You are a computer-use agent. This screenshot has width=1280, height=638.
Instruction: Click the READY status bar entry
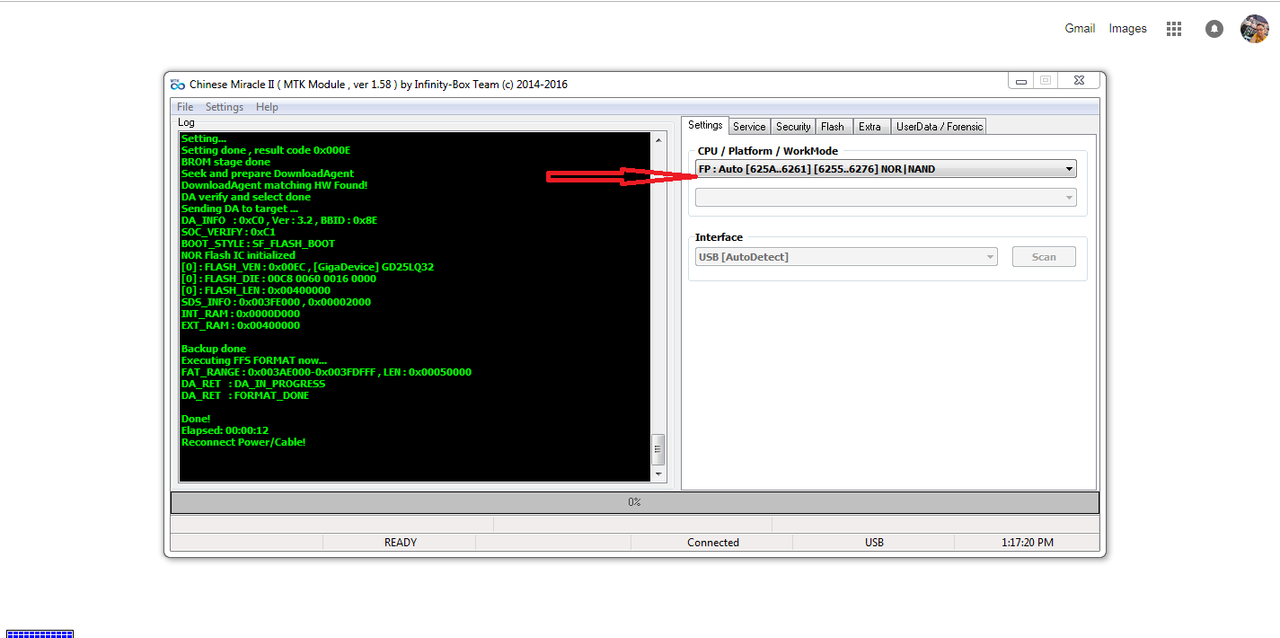point(400,542)
